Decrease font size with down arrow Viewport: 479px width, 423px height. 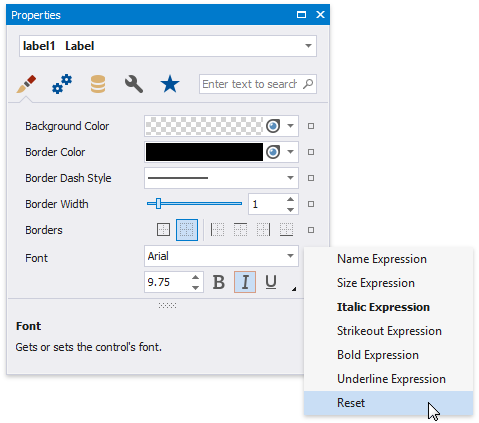point(196,287)
